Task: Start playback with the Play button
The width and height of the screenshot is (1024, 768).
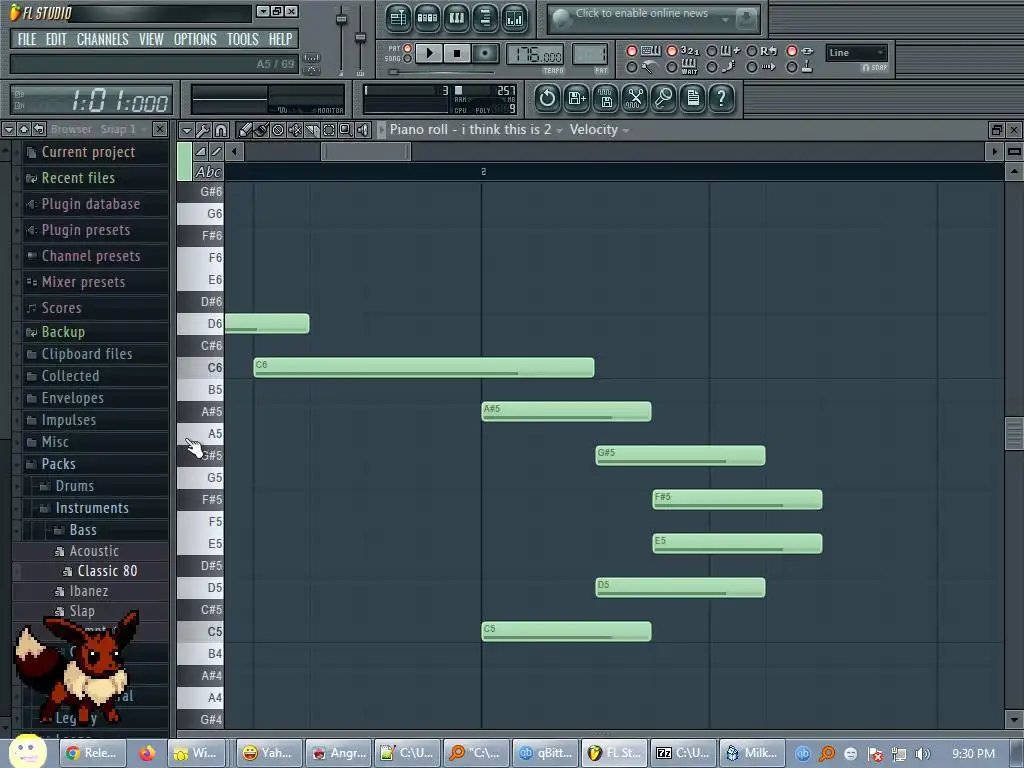Action: click(428, 54)
